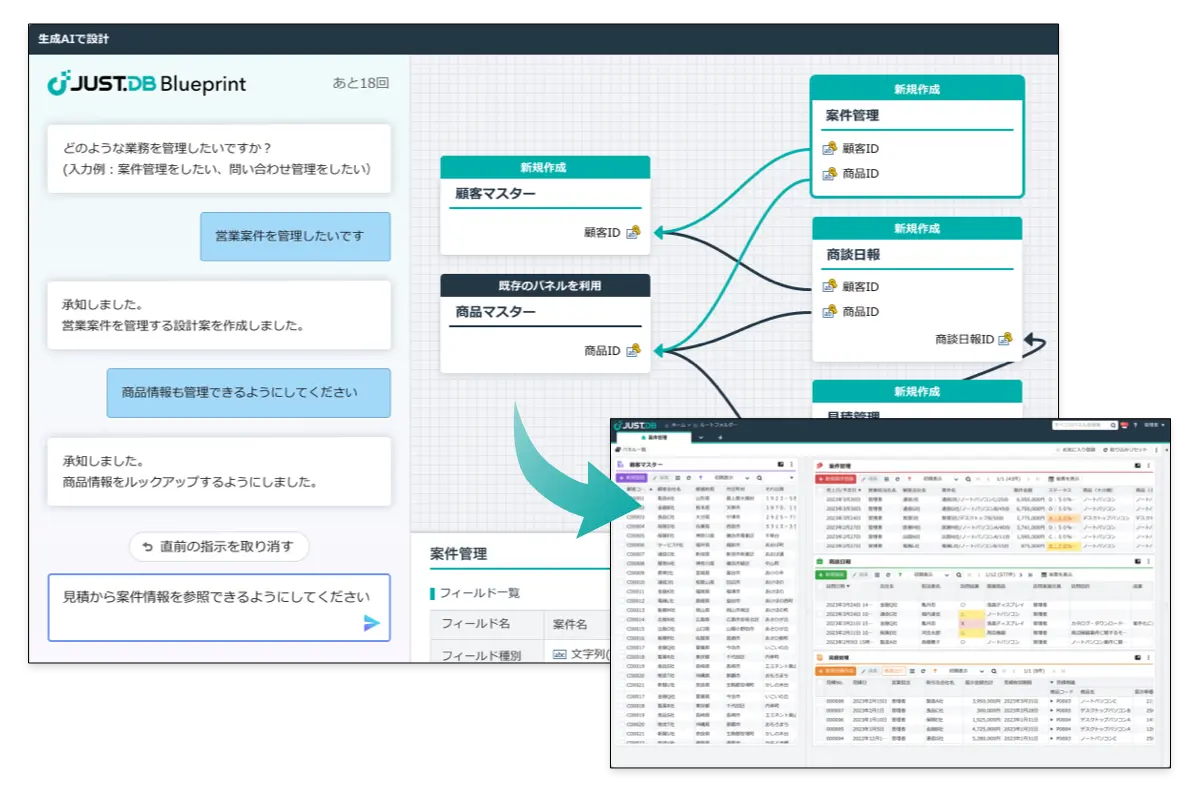The width and height of the screenshot is (1200, 800).
Task: Open the kebab menu of 案件管理 panel
Action: 1147,465
